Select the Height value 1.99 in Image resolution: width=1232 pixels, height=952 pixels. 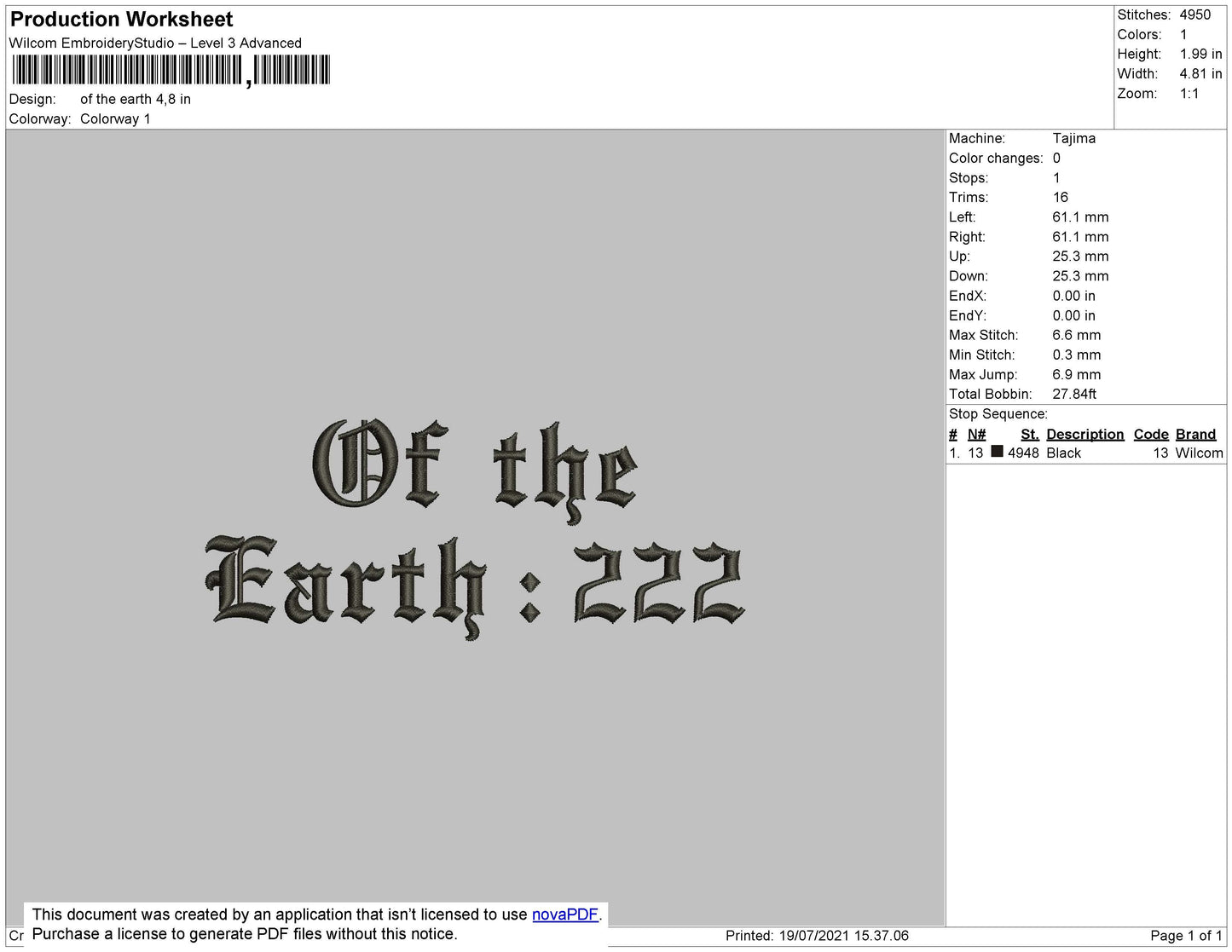(1201, 54)
